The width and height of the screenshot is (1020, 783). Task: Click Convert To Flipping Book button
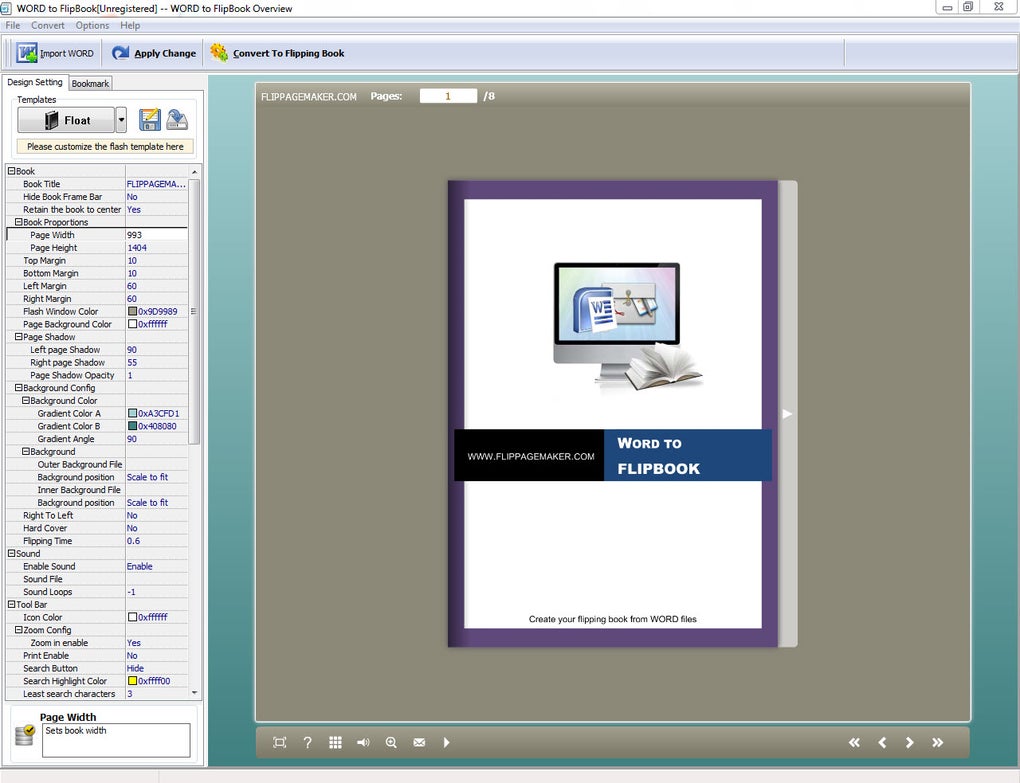click(276, 53)
